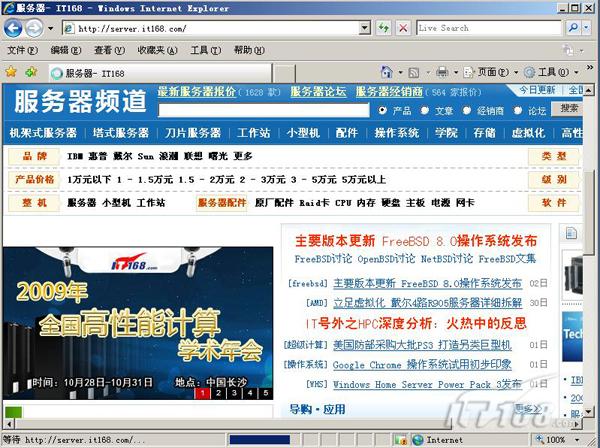
Task: Open the 收藏夹(A) menu
Action: [157, 50]
